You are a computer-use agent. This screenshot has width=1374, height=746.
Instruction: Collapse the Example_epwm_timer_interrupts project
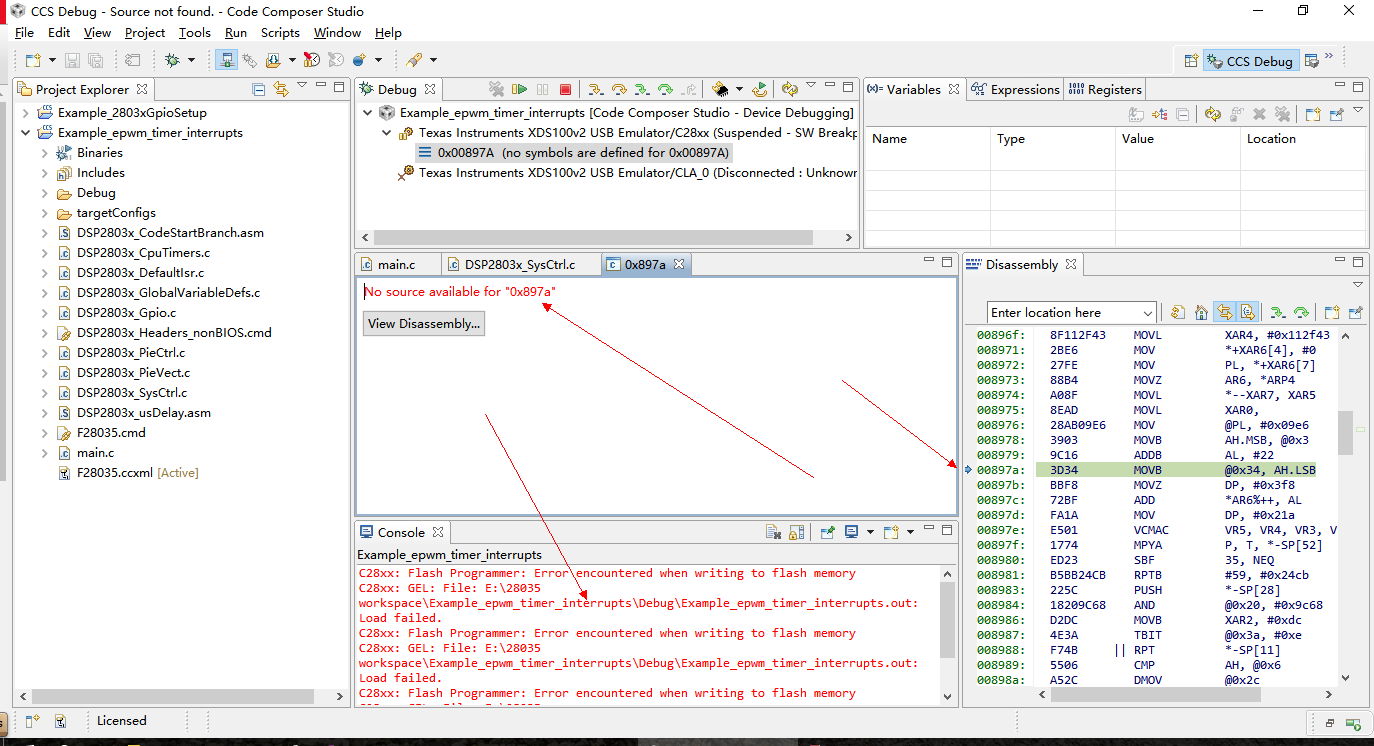25,133
